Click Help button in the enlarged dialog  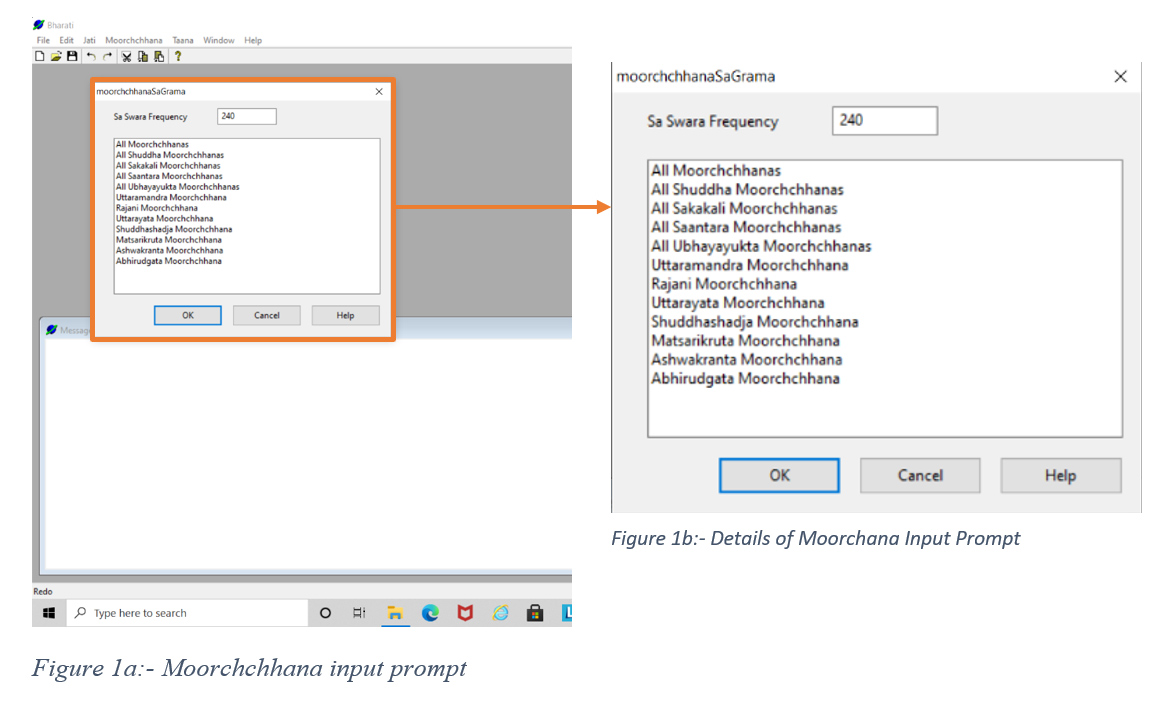tap(1060, 475)
